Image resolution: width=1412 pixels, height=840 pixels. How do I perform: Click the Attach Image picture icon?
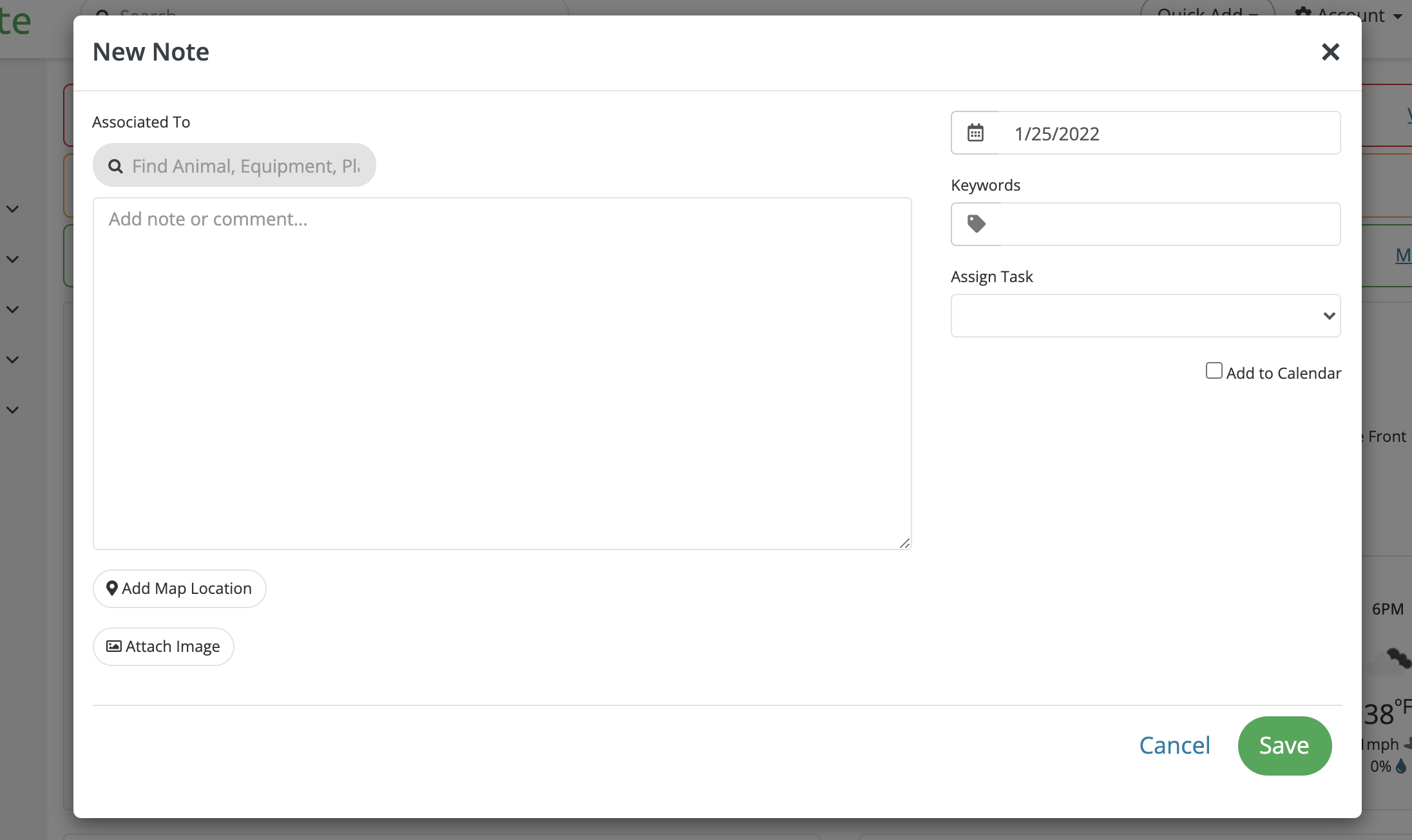[114, 646]
